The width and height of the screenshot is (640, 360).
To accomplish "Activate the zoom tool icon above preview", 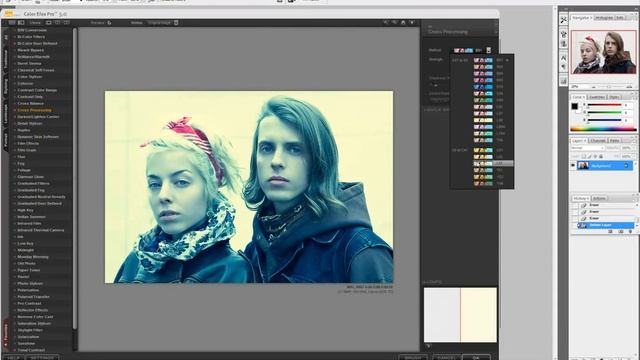I will tap(395, 23).
